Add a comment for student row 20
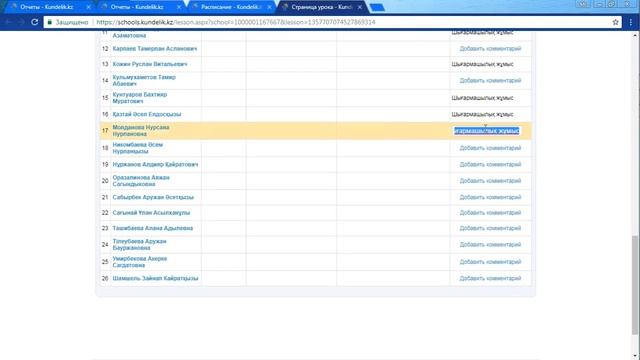This screenshot has height=360, width=640. point(490,180)
